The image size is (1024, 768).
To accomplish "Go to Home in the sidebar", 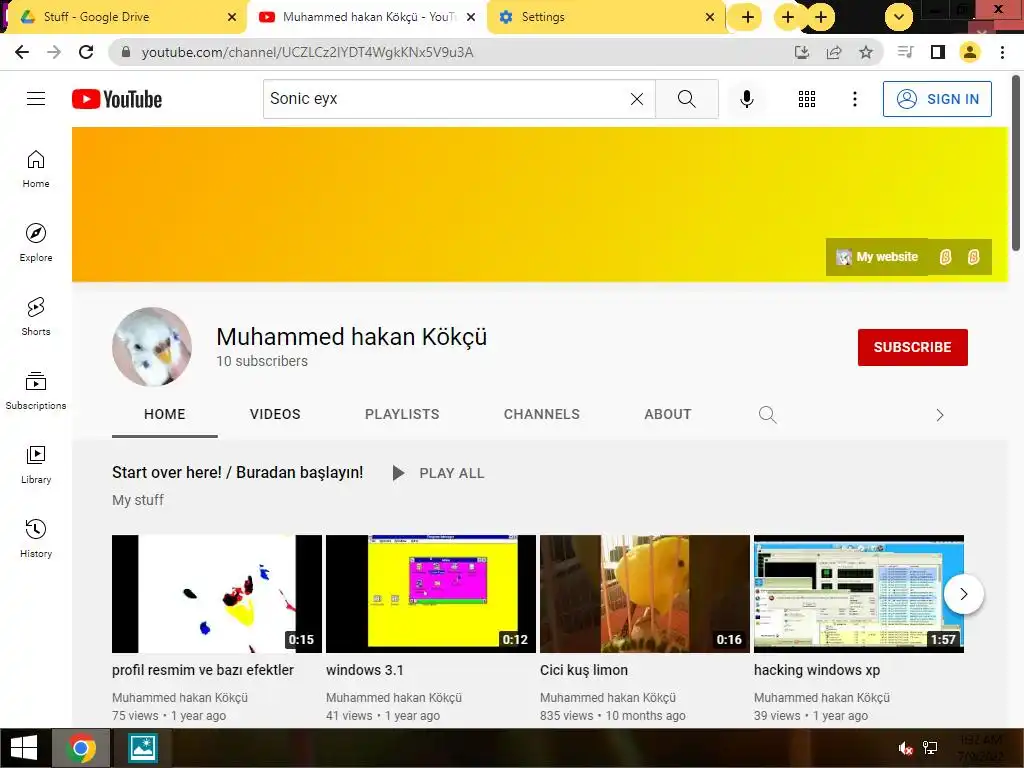I will [36, 168].
